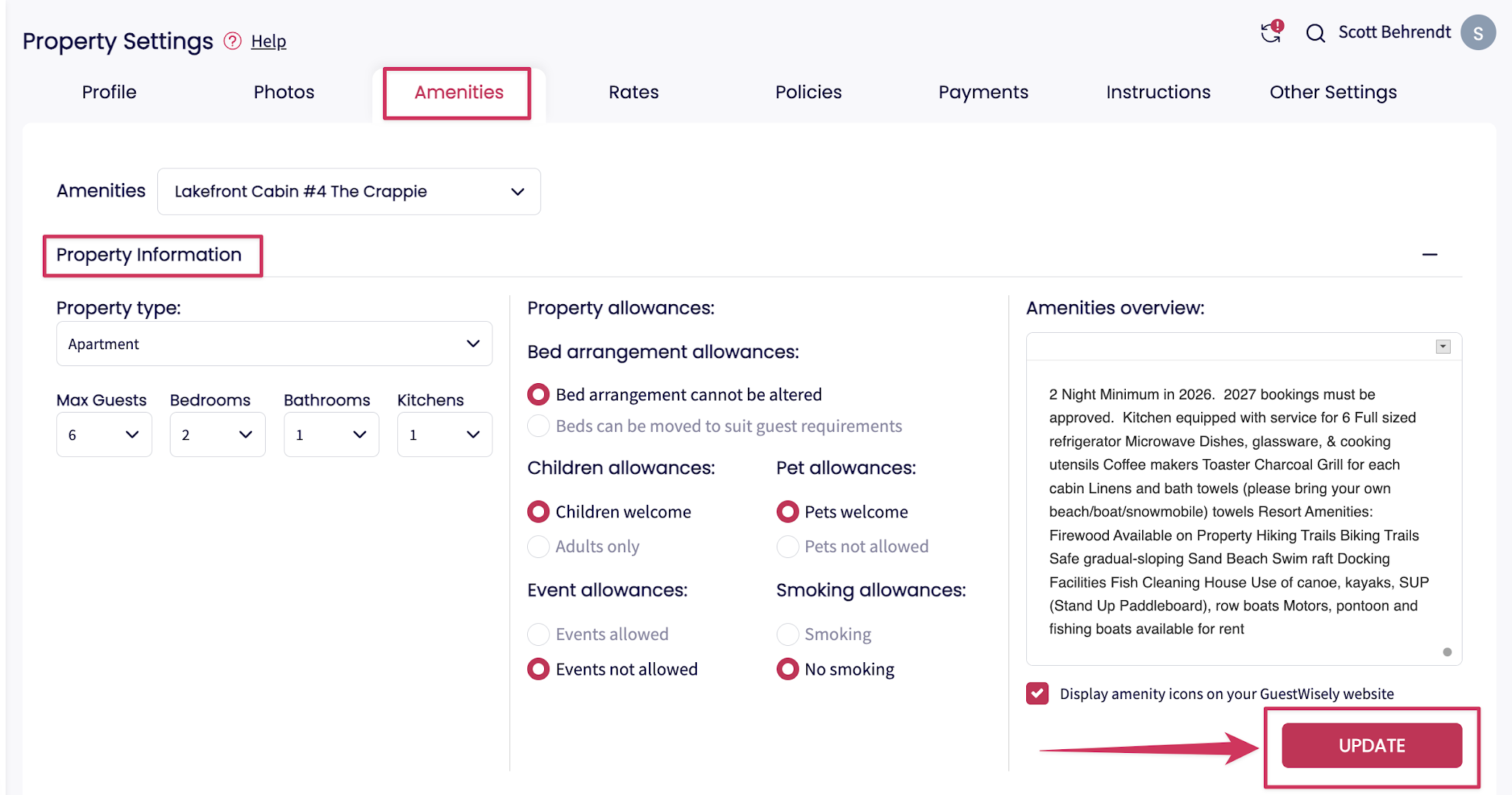Open the Bedrooms count dropdown
Viewport: 1512px width, 795px height.
point(218,435)
